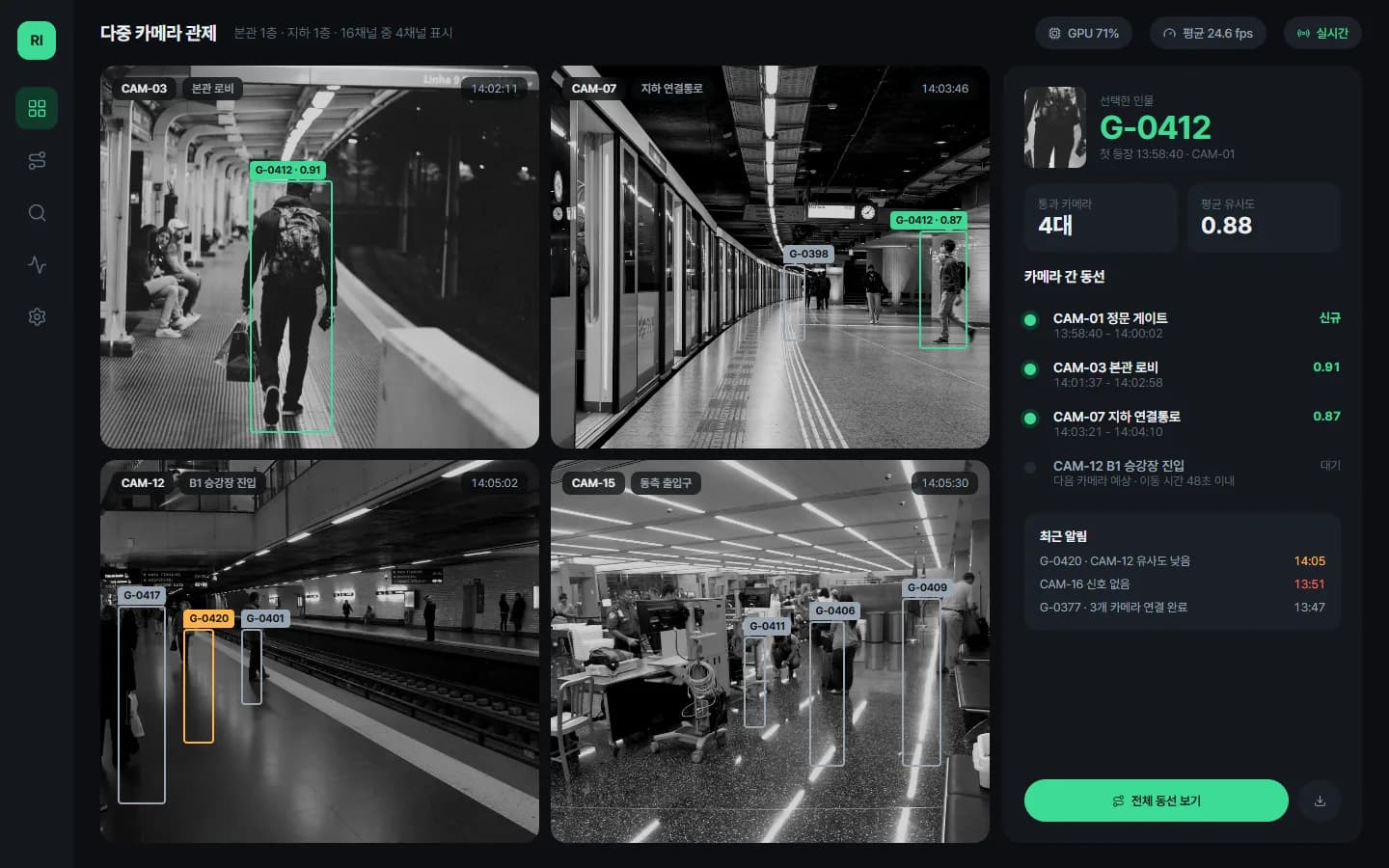Open the search sidebar icon

point(37,212)
